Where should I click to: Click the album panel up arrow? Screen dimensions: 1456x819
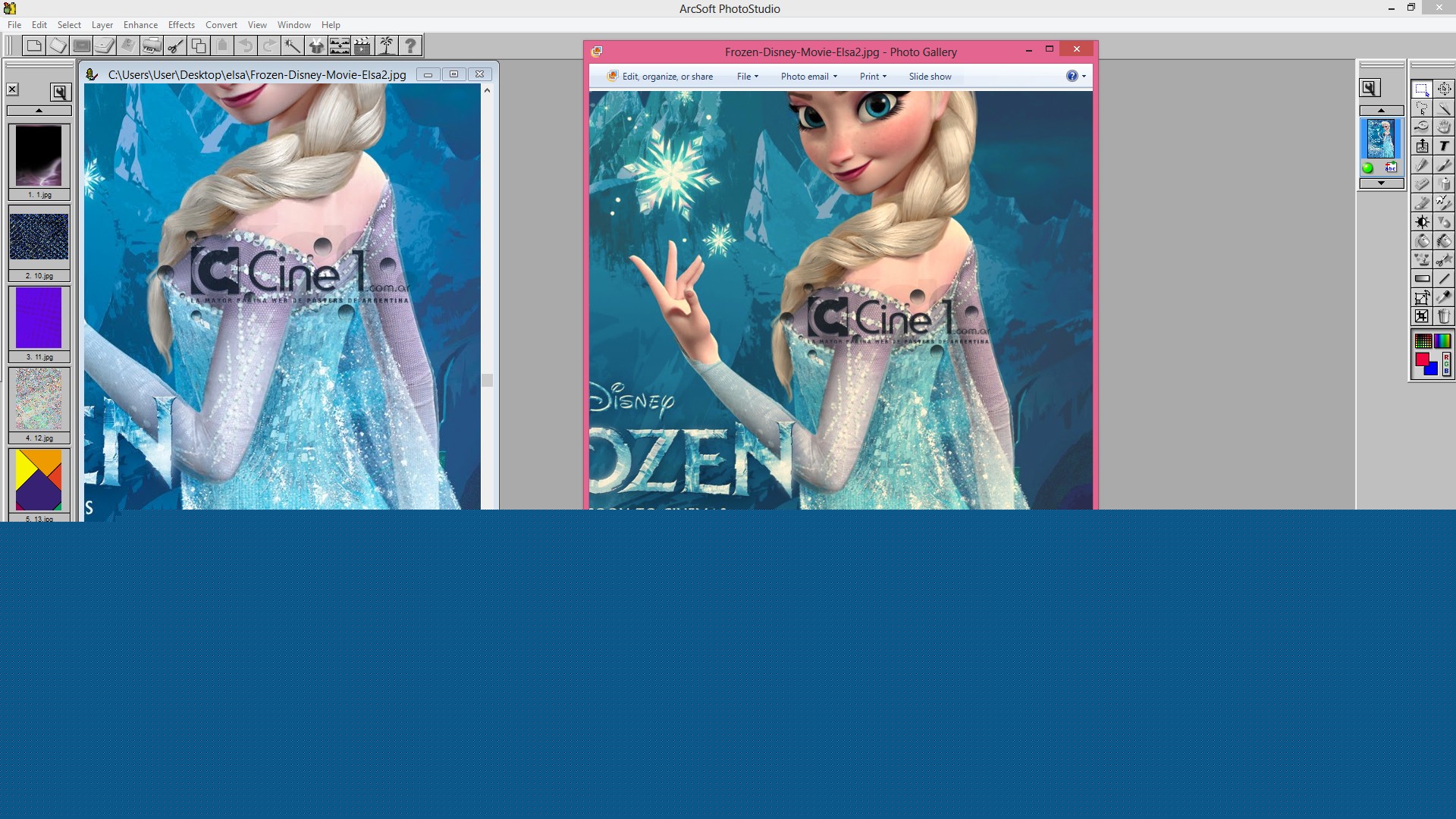click(x=39, y=111)
